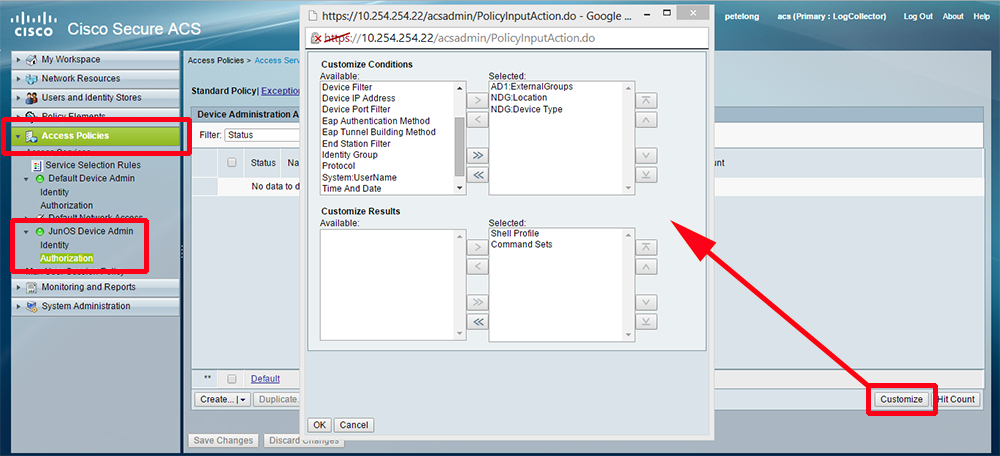Click the Help link in header
The image size is (1000, 456).
(982, 17)
